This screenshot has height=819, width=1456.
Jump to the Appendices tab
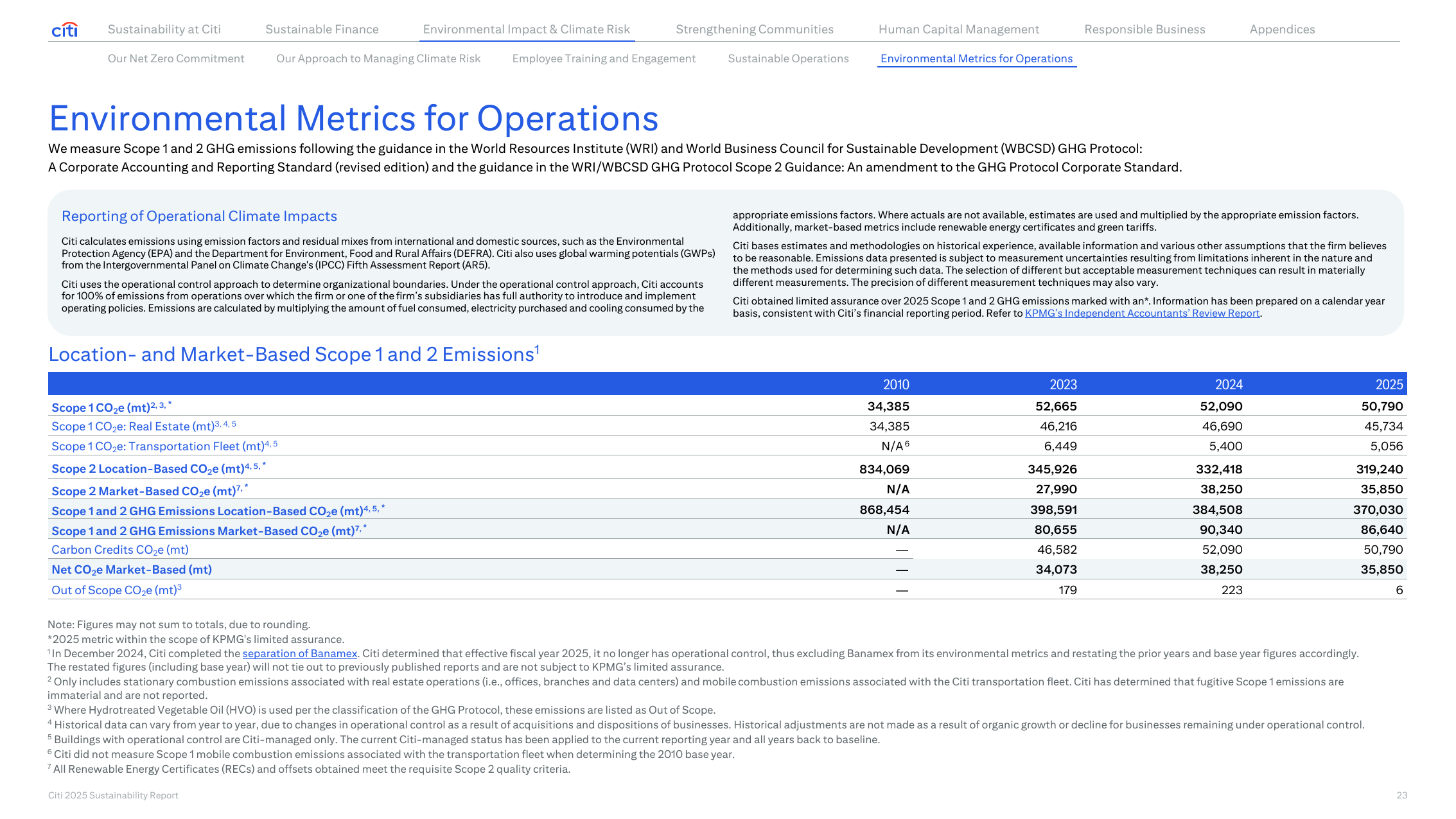click(1282, 30)
